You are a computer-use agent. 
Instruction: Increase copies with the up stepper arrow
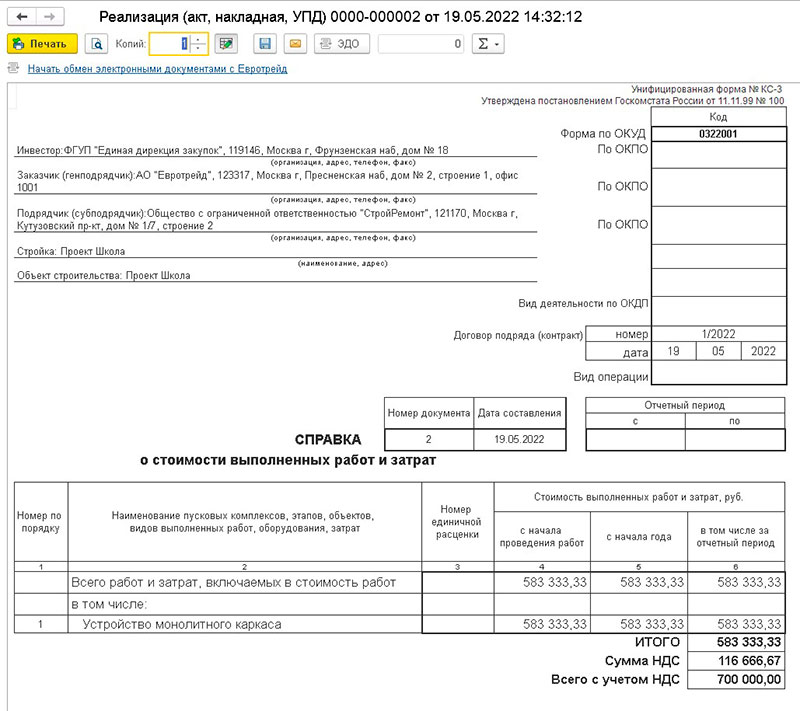pyautogui.click(x=198, y=39)
